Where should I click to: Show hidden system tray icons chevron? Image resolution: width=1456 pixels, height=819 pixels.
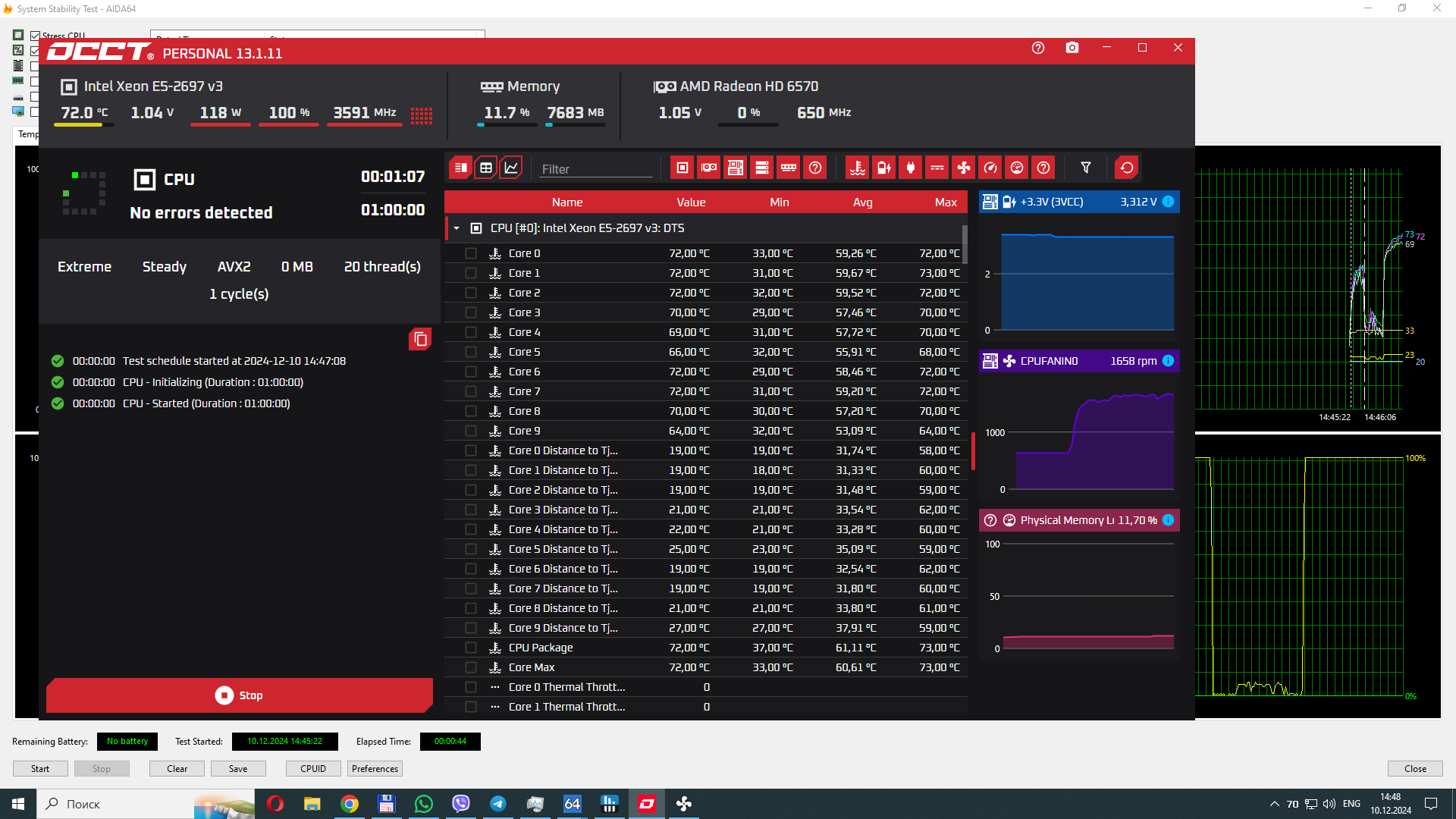(1274, 804)
